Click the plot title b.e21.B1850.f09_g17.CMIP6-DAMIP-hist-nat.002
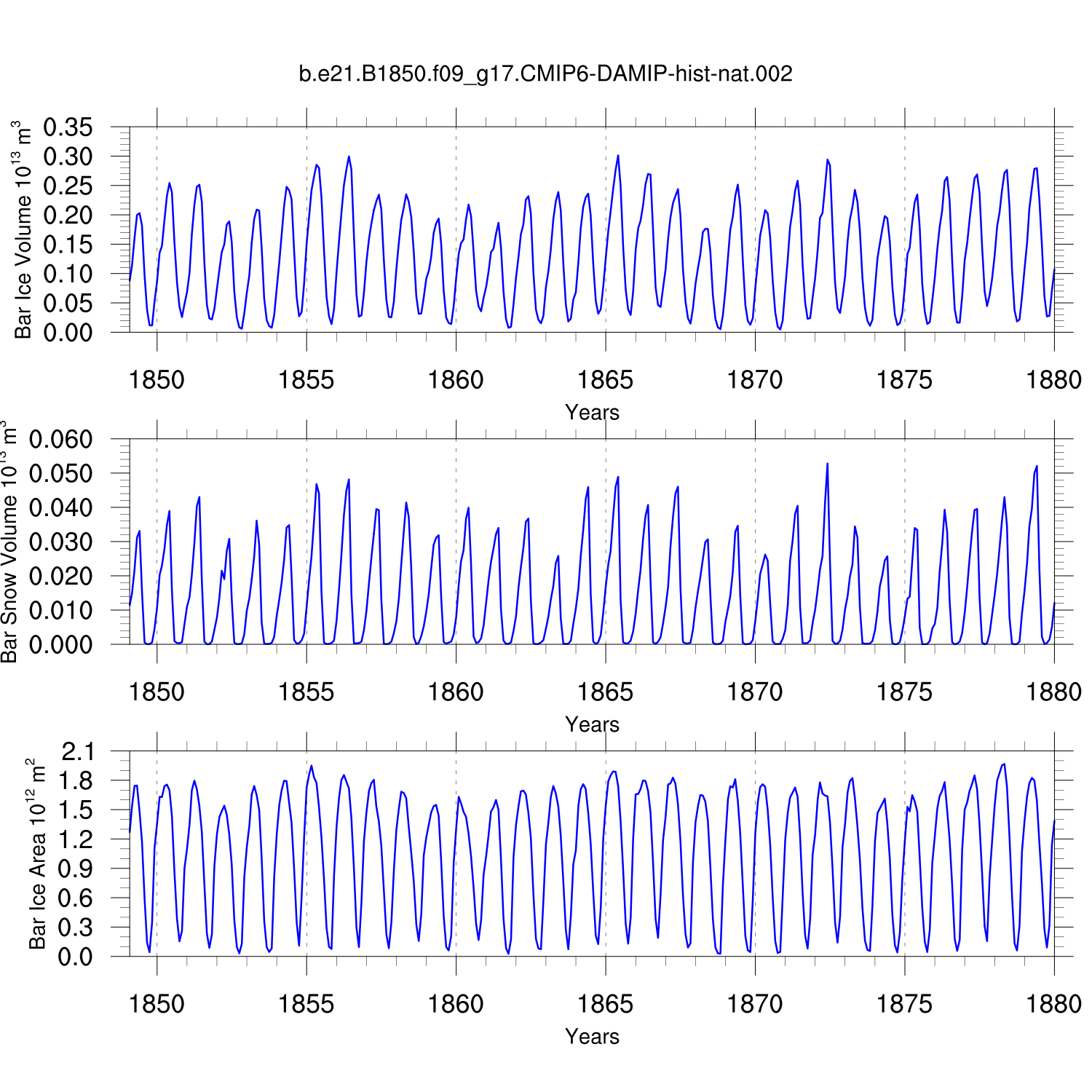 coord(545,74)
